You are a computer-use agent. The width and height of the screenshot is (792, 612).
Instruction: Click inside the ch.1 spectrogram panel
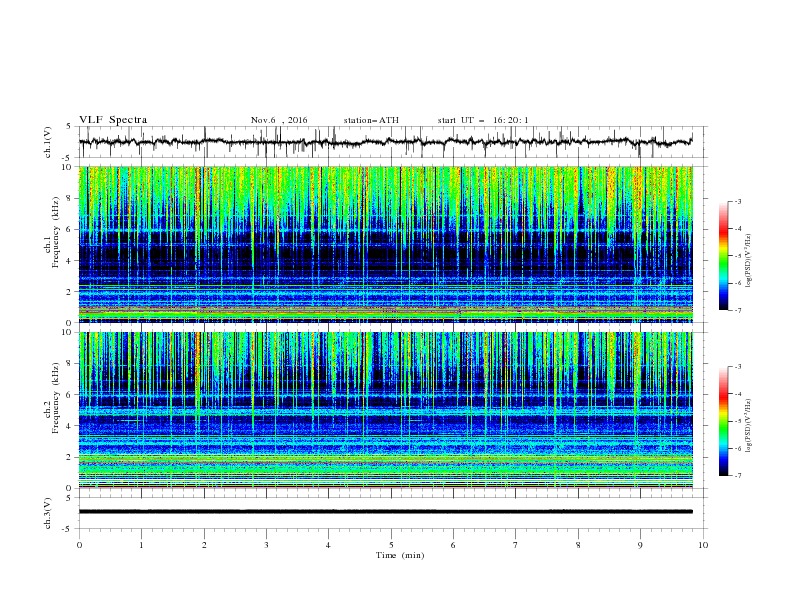[386, 244]
